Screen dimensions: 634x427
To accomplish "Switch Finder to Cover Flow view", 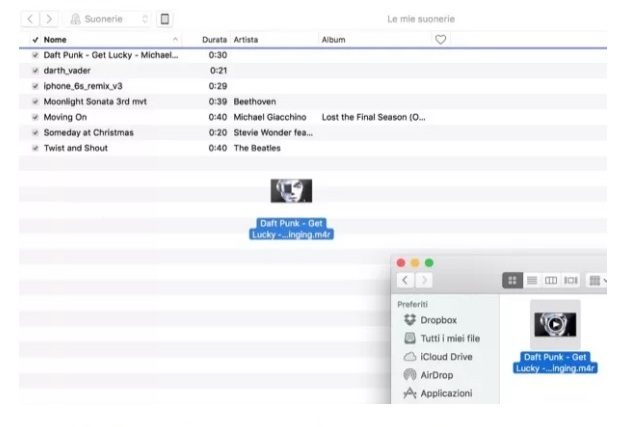I will [x=571, y=280].
